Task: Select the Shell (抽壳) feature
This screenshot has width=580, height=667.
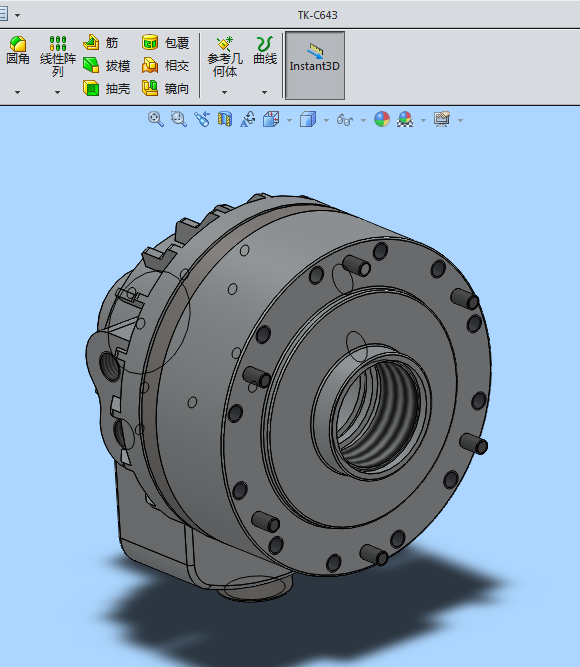Action: click(106, 88)
